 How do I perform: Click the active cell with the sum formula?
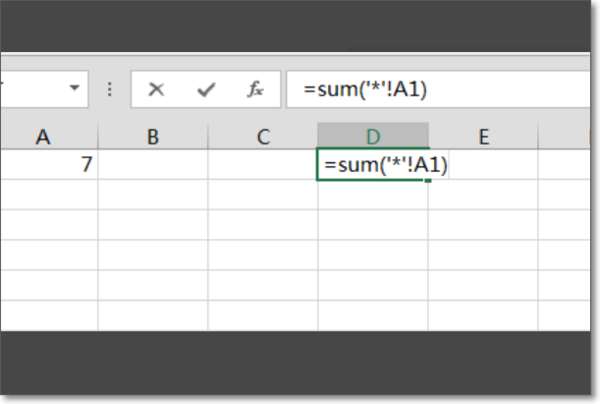click(x=373, y=165)
